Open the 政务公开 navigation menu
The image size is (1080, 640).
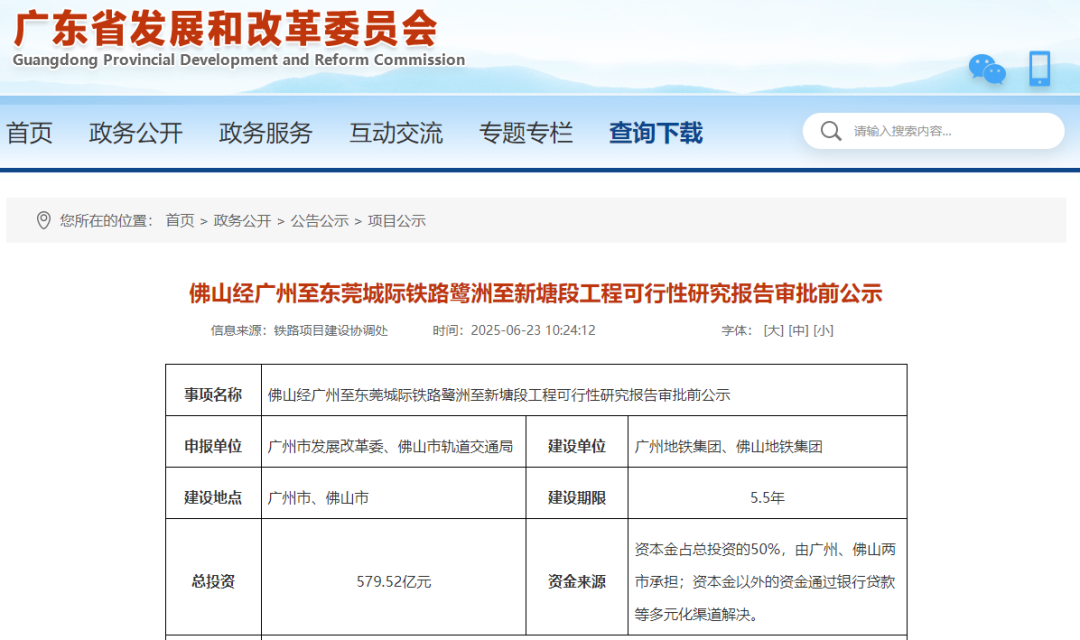136,133
